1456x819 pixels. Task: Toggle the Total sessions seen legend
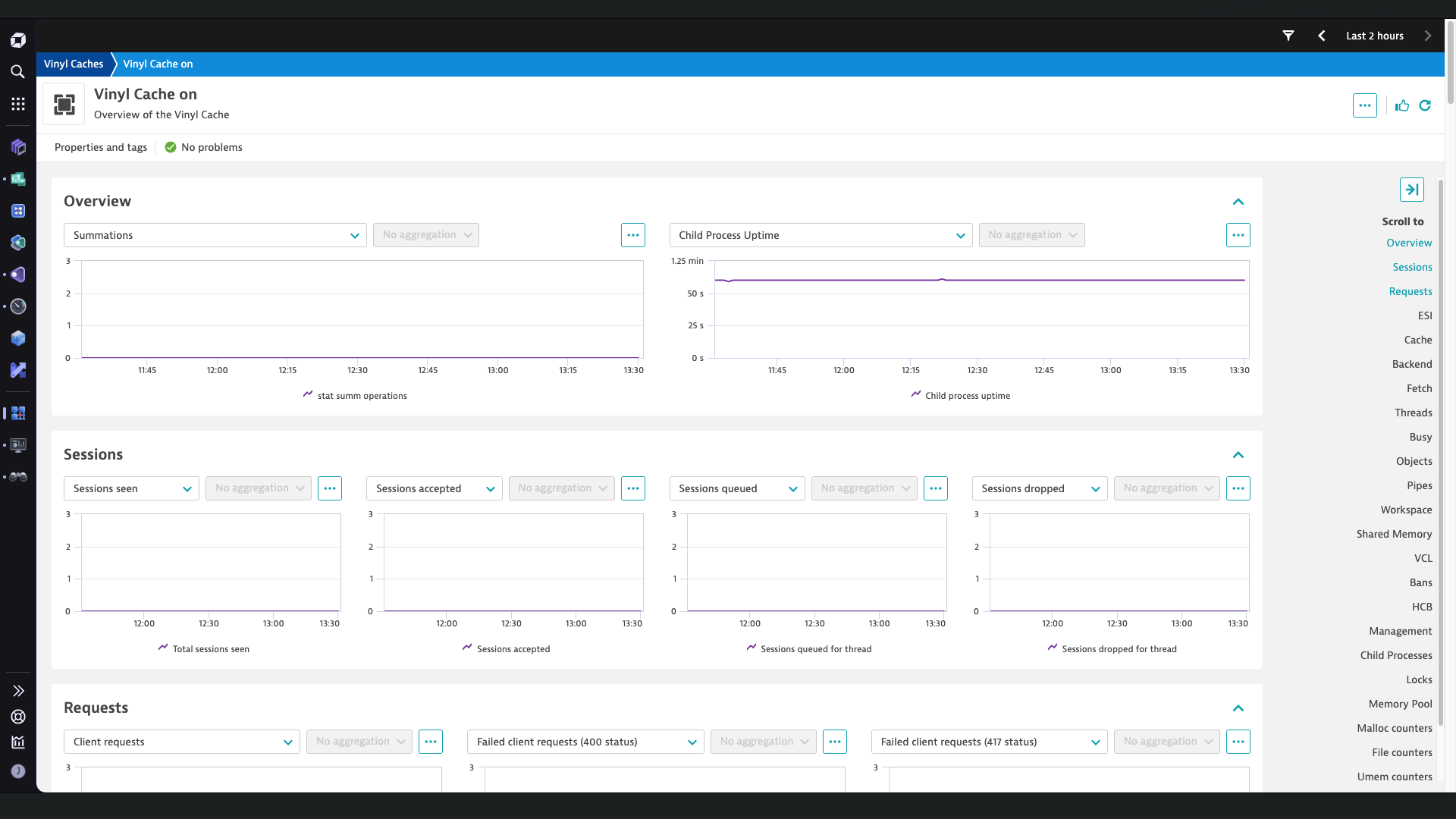(x=203, y=648)
